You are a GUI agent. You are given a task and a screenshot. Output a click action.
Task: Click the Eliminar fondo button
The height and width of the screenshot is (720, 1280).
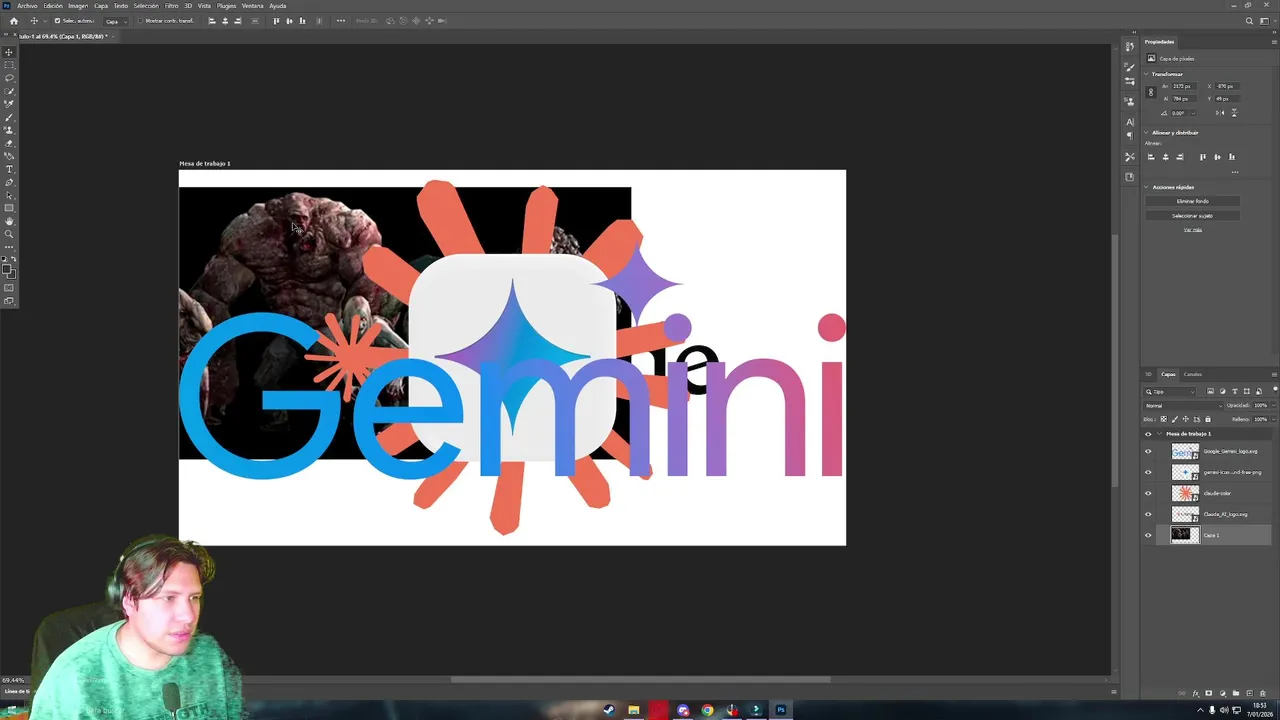point(1192,201)
